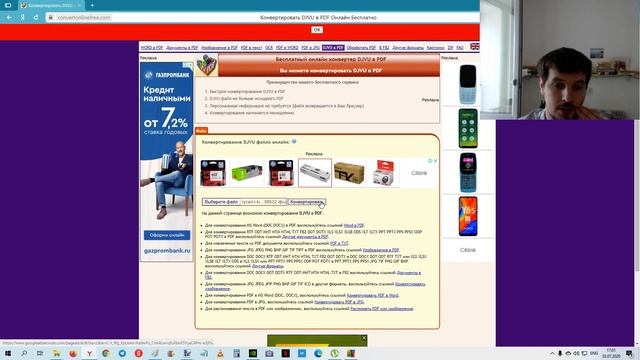The image size is (640, 360).
Task: Close the bottom ad banner
Action: (x=364, y=338)
